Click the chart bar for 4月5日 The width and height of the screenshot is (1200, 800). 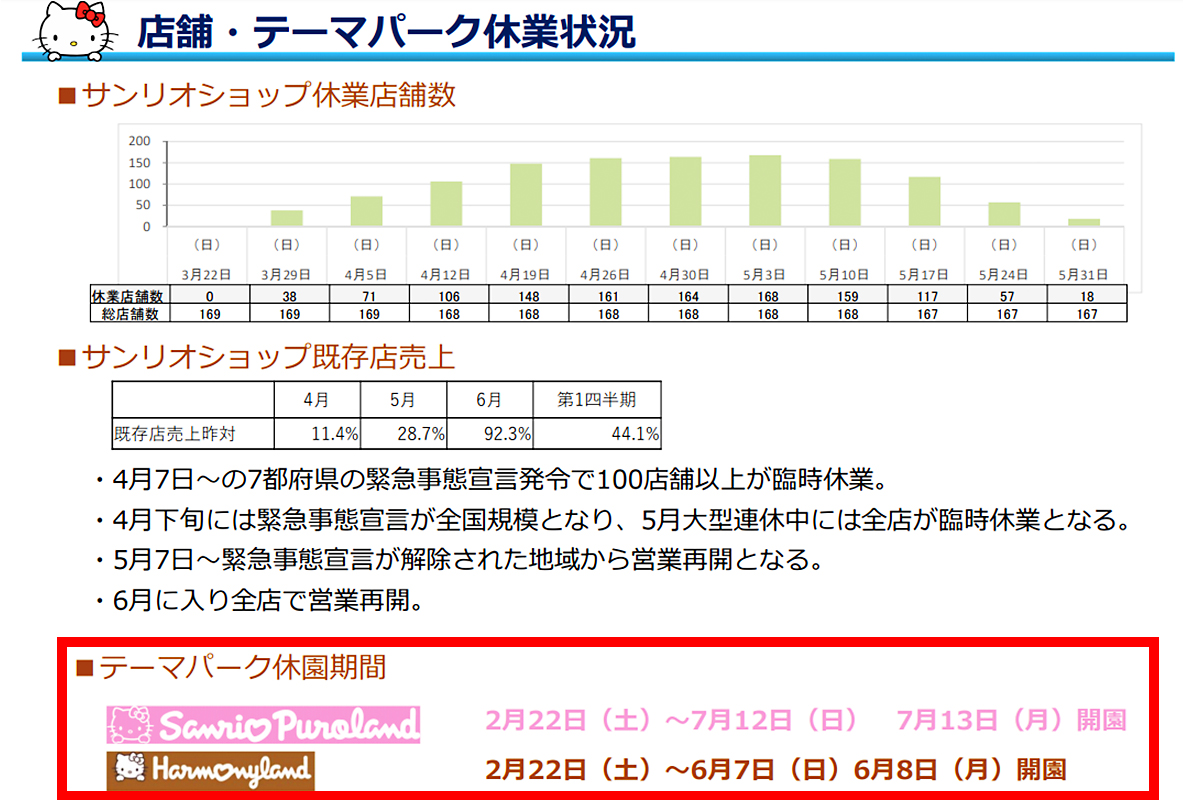[x=367, y=211]
